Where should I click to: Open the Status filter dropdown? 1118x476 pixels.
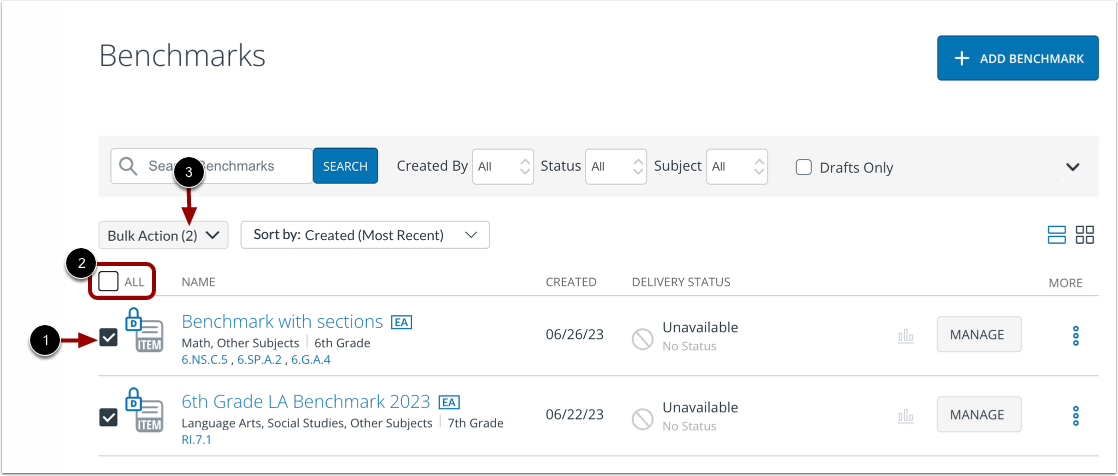tap(616, 167)
